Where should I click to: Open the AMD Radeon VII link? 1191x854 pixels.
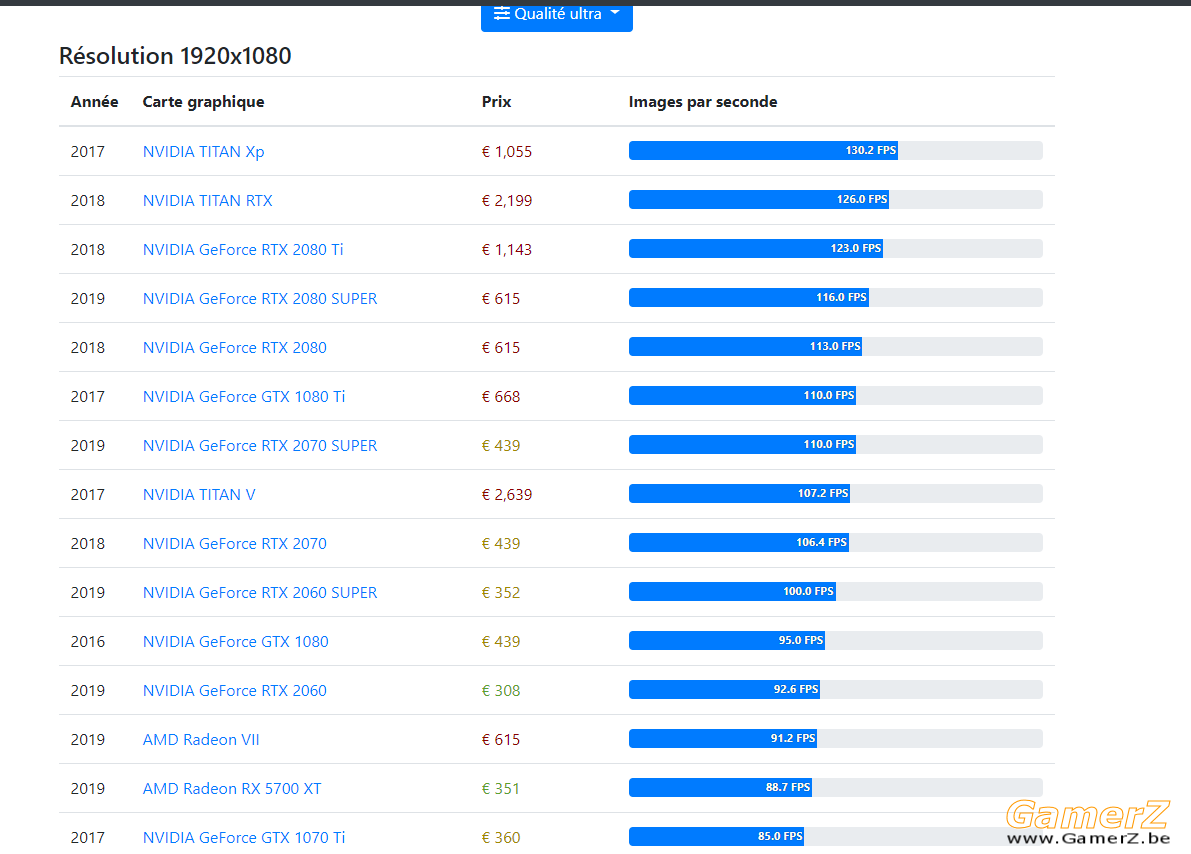[x=201, y=739]
